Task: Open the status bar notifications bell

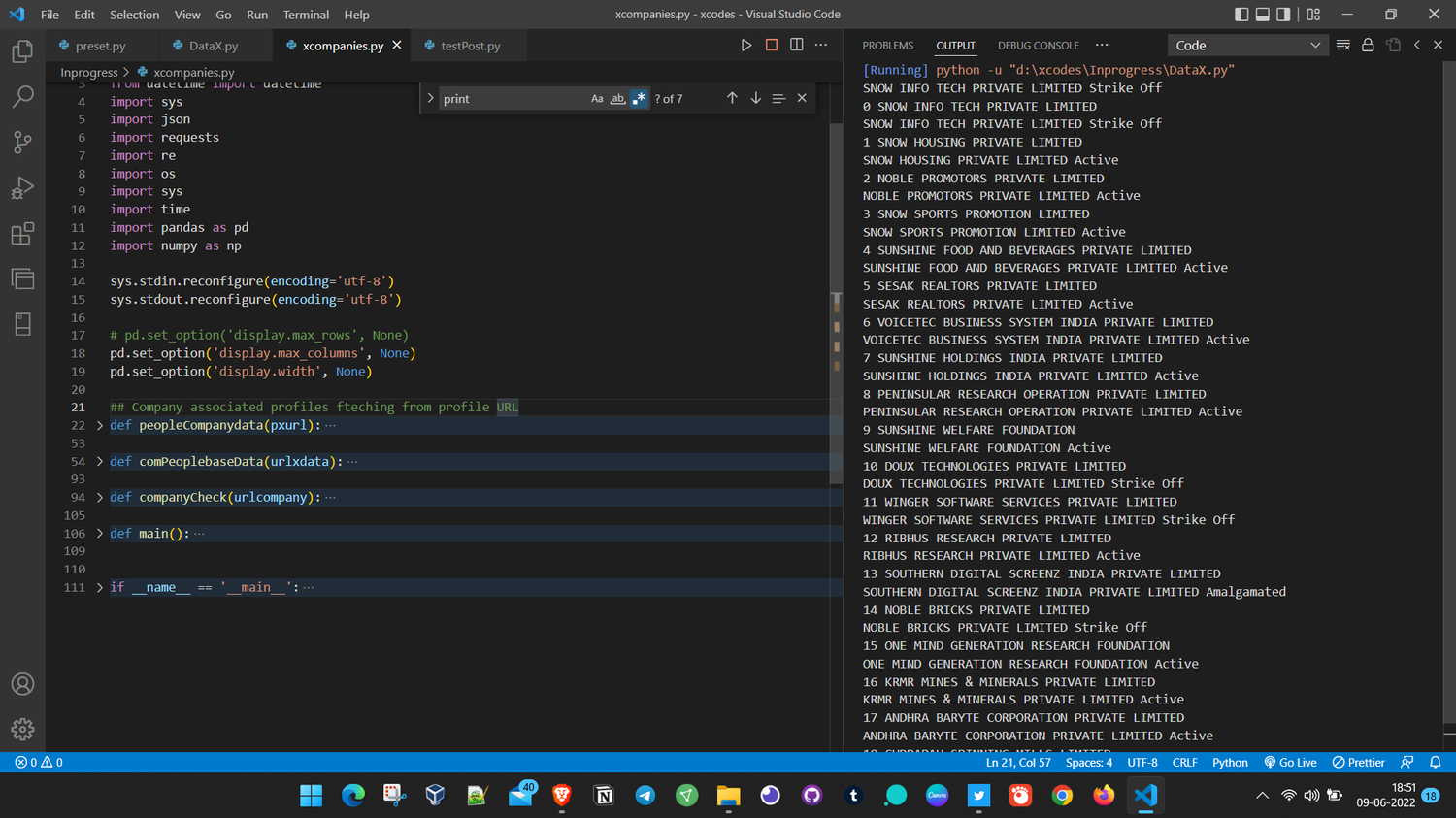Action: (x=1436, y=763)
